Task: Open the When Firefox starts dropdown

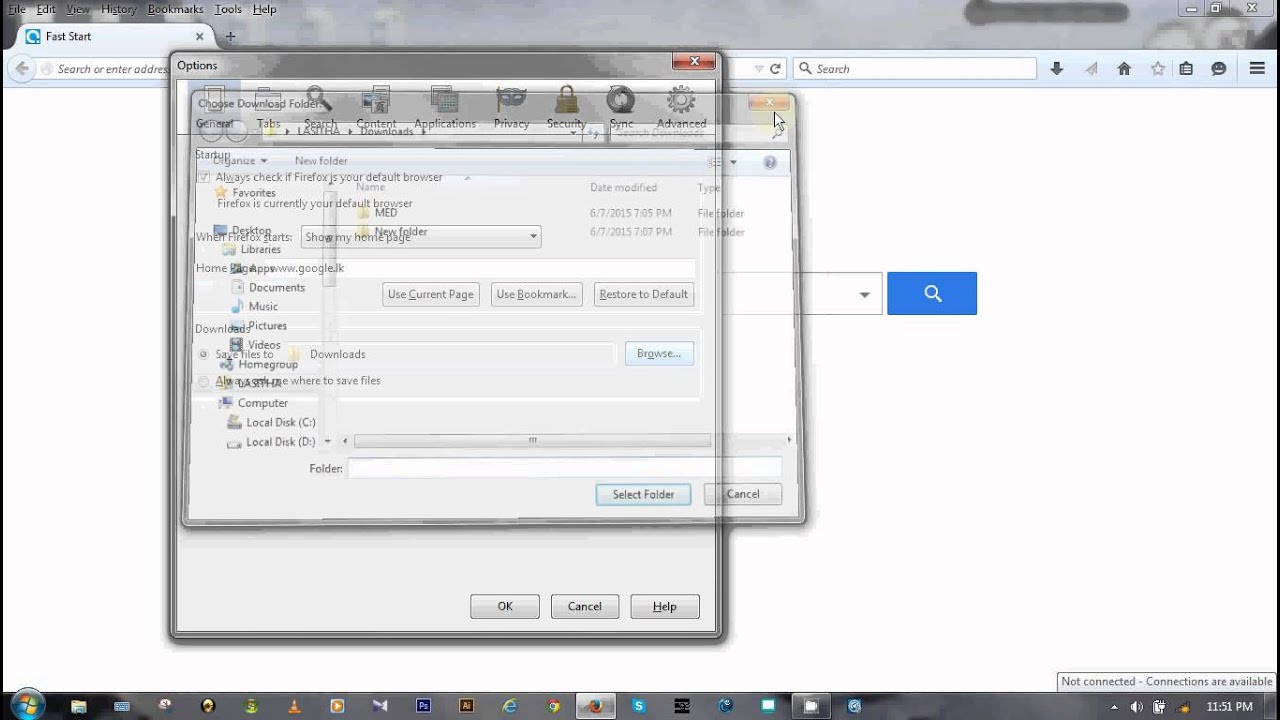Action: pyautogui.click(x=421, y=237)
